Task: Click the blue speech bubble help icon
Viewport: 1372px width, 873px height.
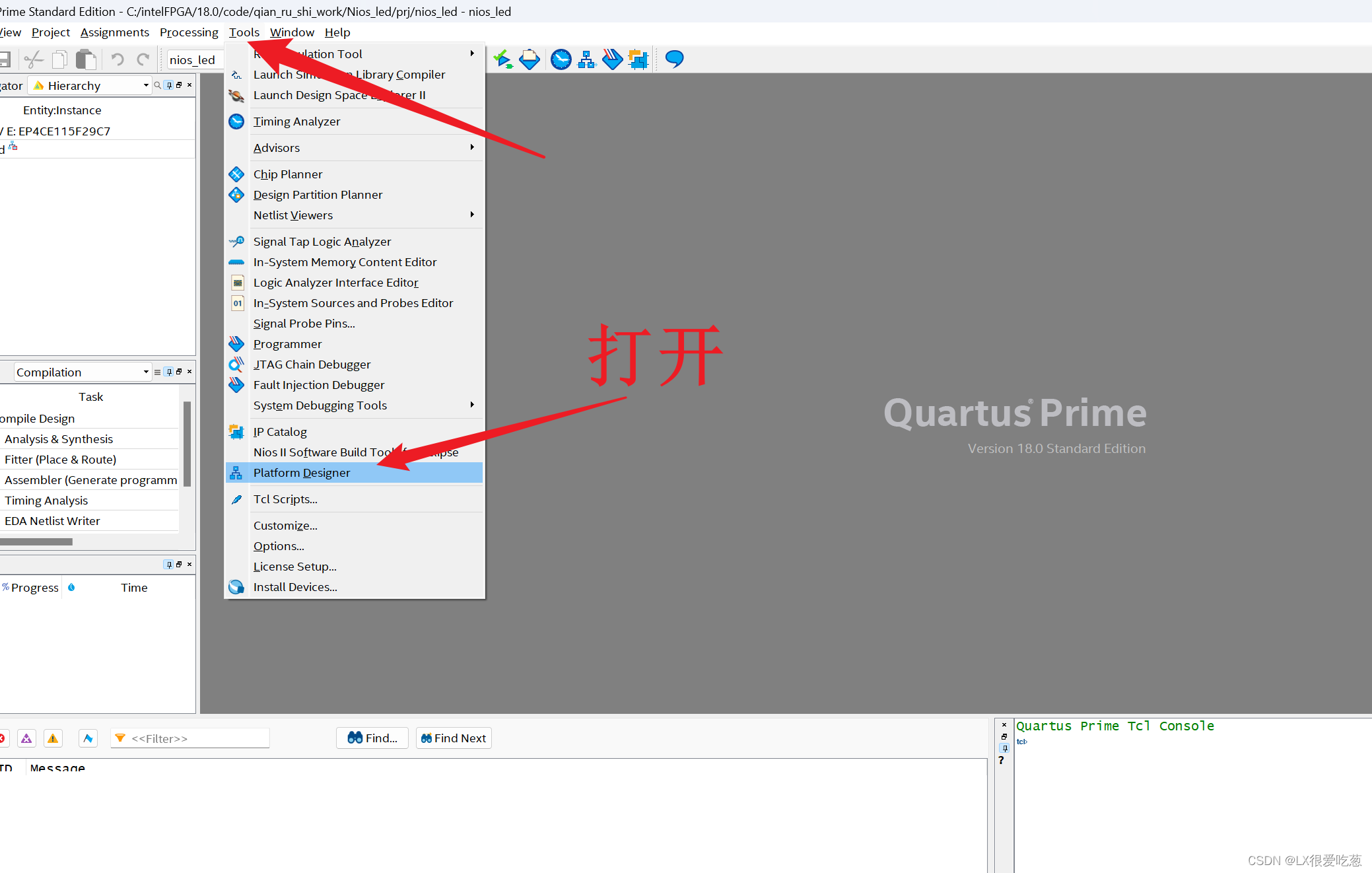Action: point(674,59)
